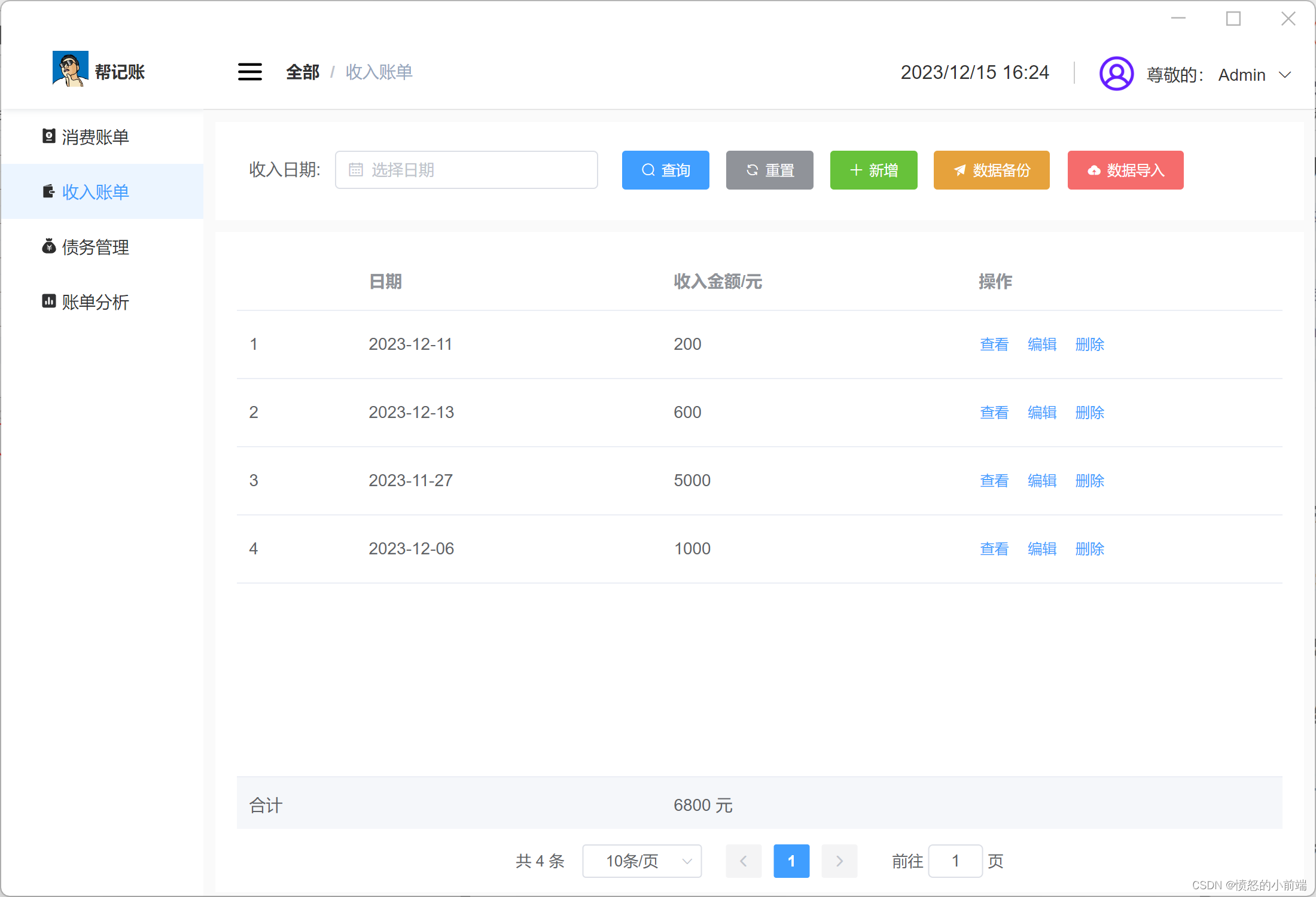Close the application window
Screen dimensions: 1316x897
point(1288,19)
